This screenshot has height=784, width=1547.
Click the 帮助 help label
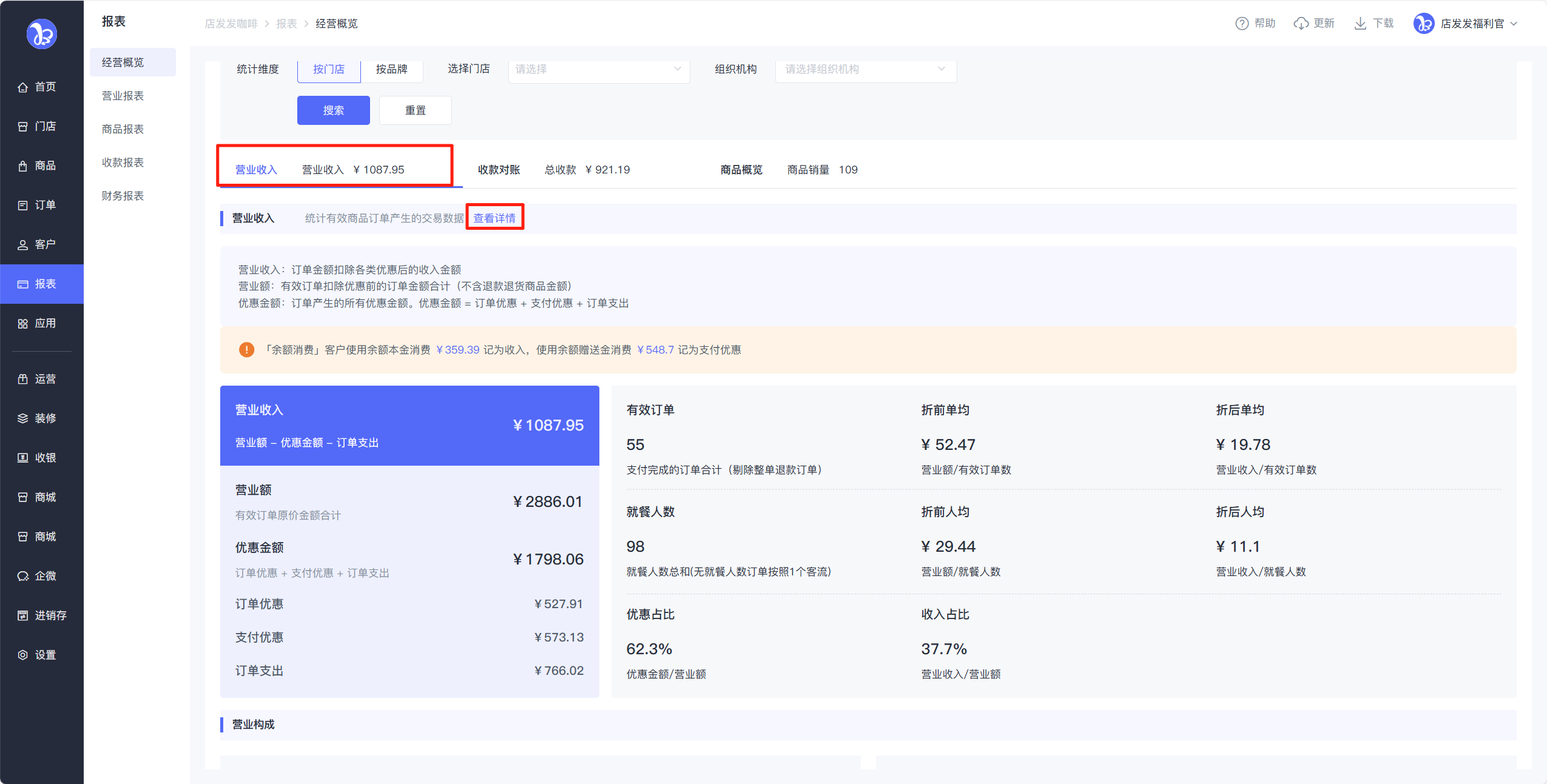click(1265, 24)
